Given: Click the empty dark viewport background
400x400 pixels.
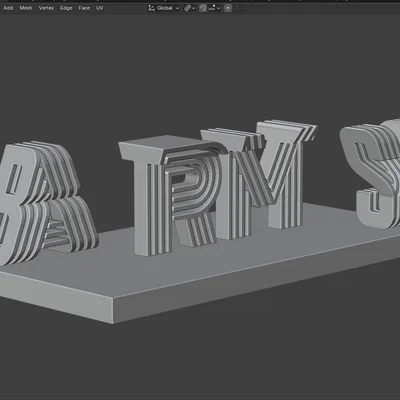Looking at the screenshot, I should [200, 360].
